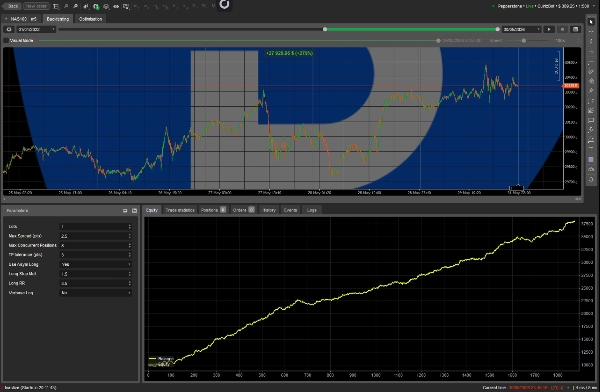Open the Equity tab

152,210
